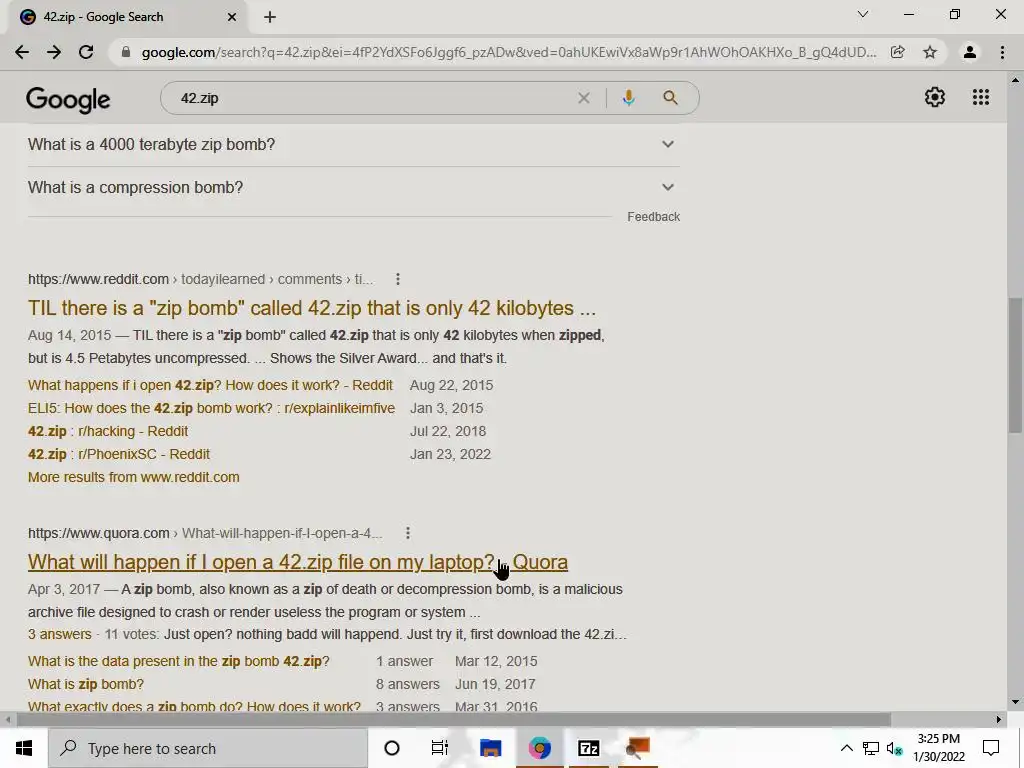Image resolution: width=1024 pixels, height=768 pixels.
Task: Open File Explorer from taskbar
Action: [x=490, y=748]
